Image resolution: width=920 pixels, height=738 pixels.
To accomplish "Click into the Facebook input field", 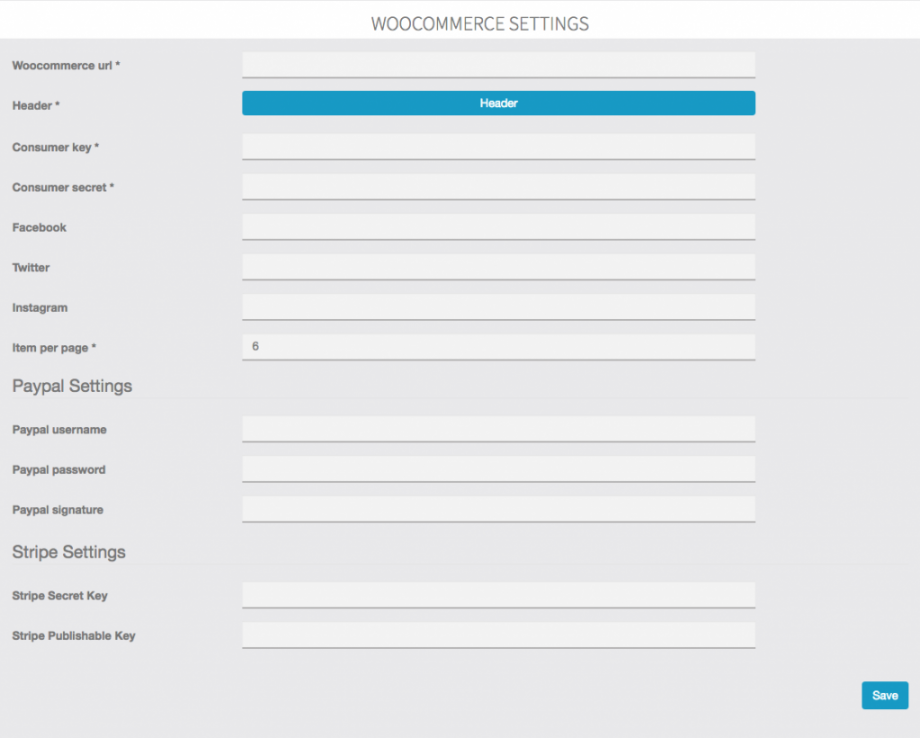I will click(x=498, y=227).
